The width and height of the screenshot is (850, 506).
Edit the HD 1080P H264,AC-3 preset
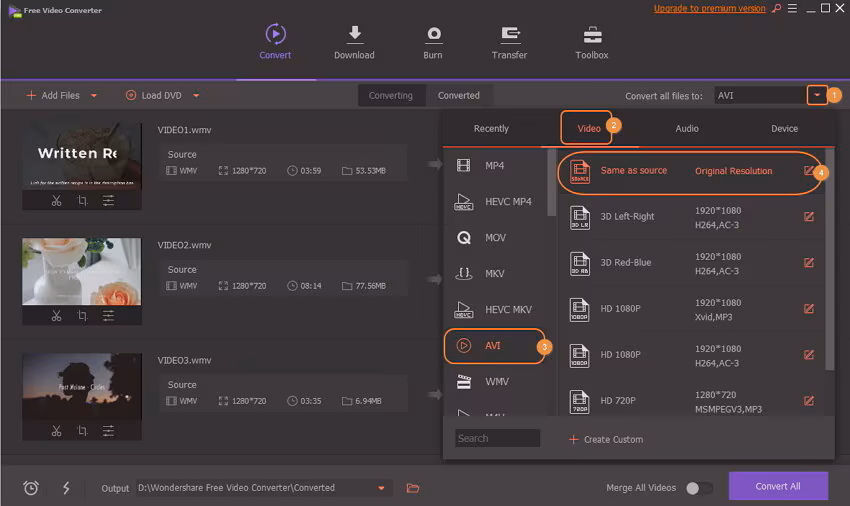tap(809, 355)
